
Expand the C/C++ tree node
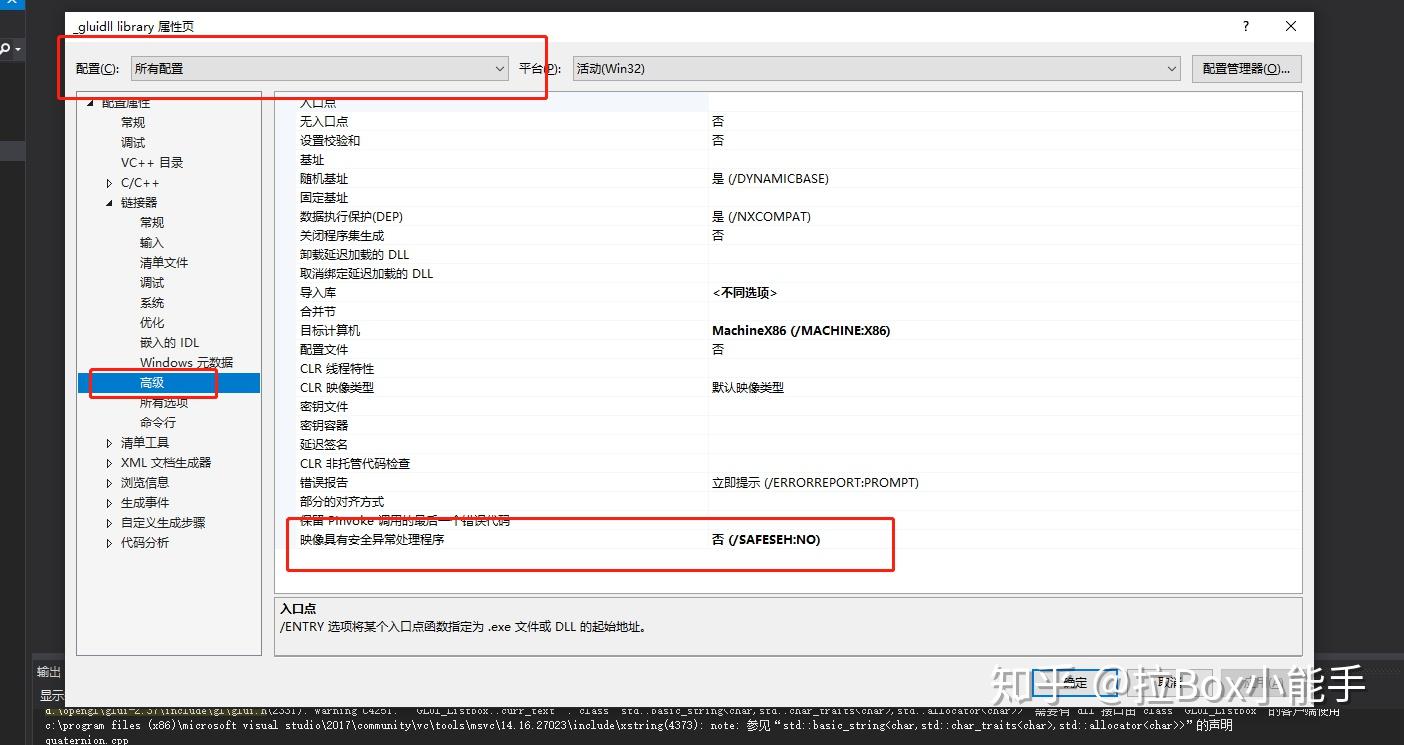click(109, 182)
